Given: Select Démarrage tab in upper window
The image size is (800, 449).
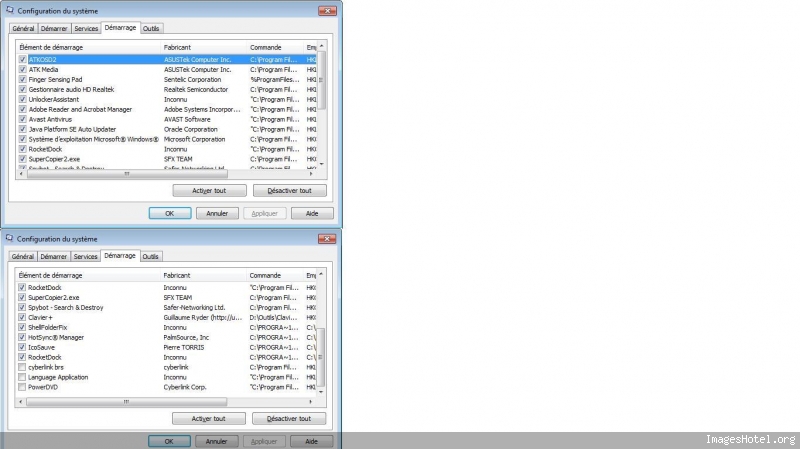Looking at the screenshot, I should point(120,28).
